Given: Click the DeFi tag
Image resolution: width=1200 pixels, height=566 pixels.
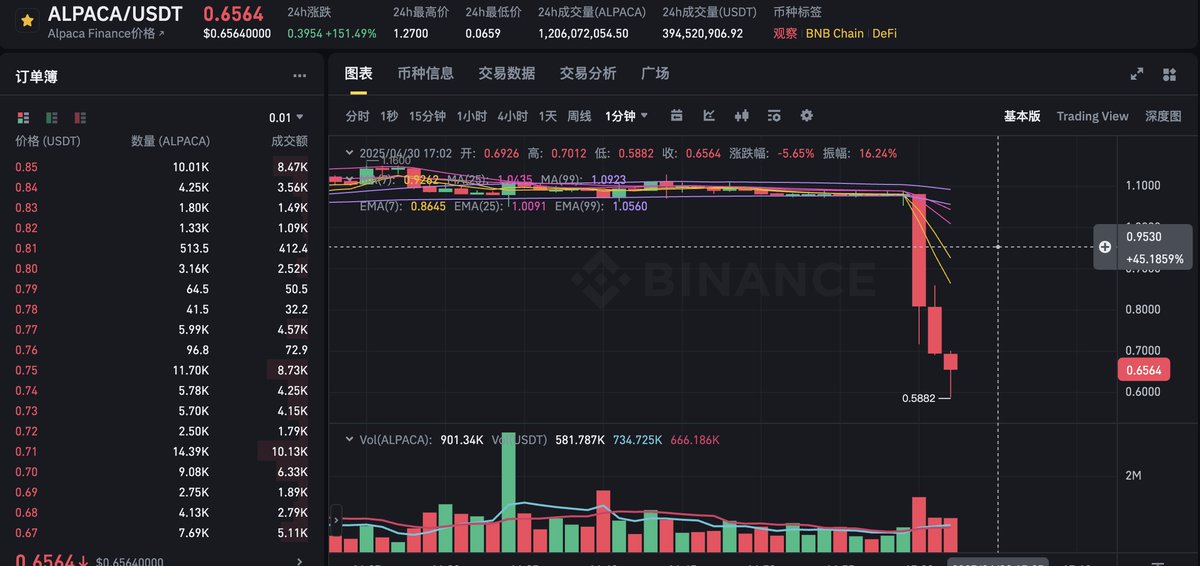Looking at the screenshot, I should coord(884,33).
